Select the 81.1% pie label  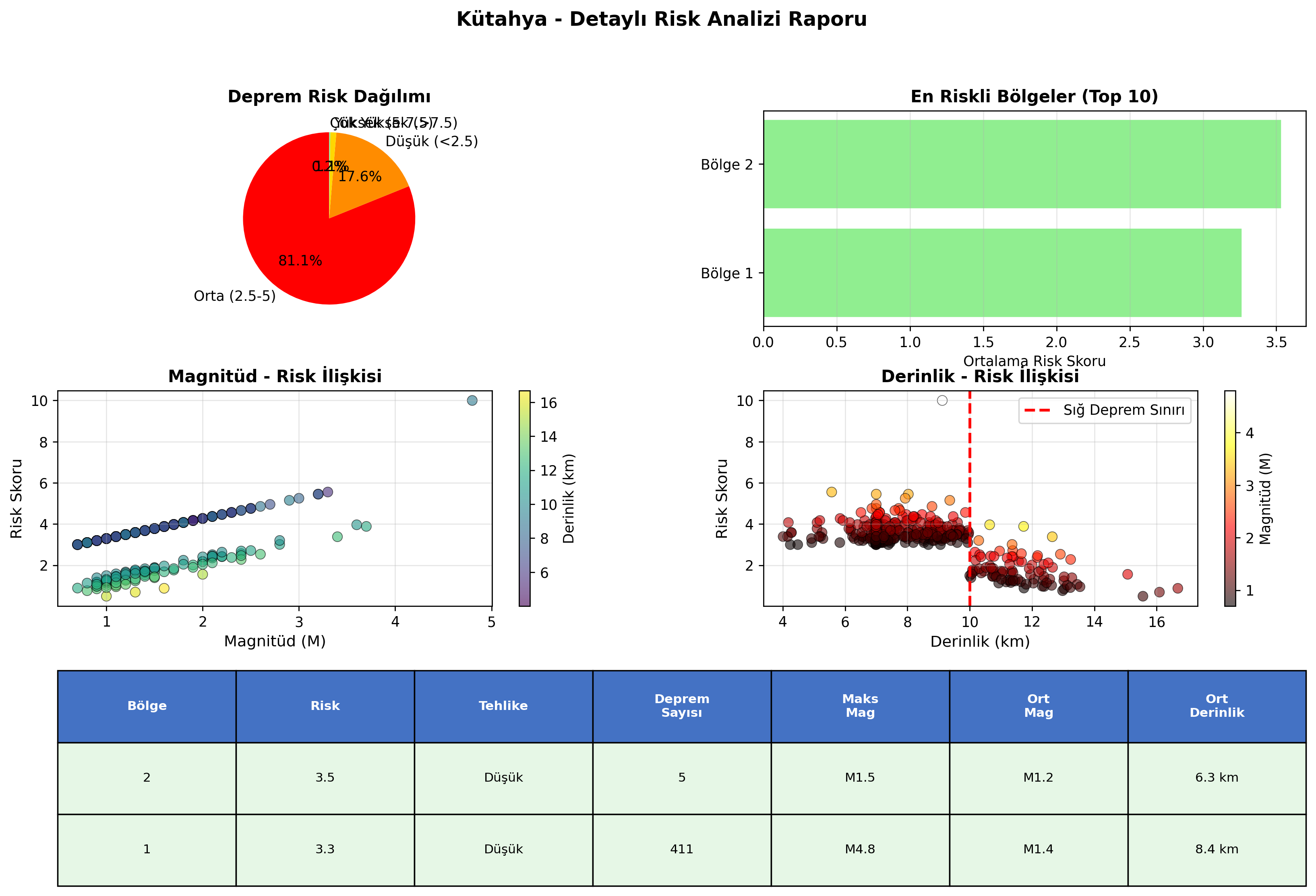click(300, 261)
